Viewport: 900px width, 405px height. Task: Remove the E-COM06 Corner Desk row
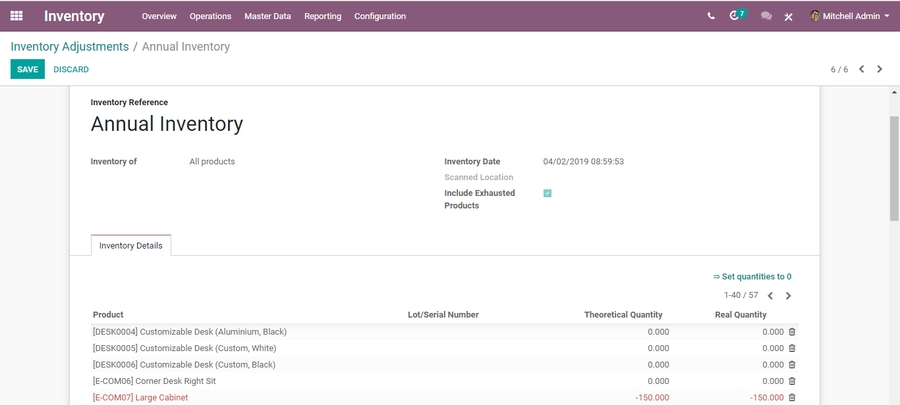792,381
